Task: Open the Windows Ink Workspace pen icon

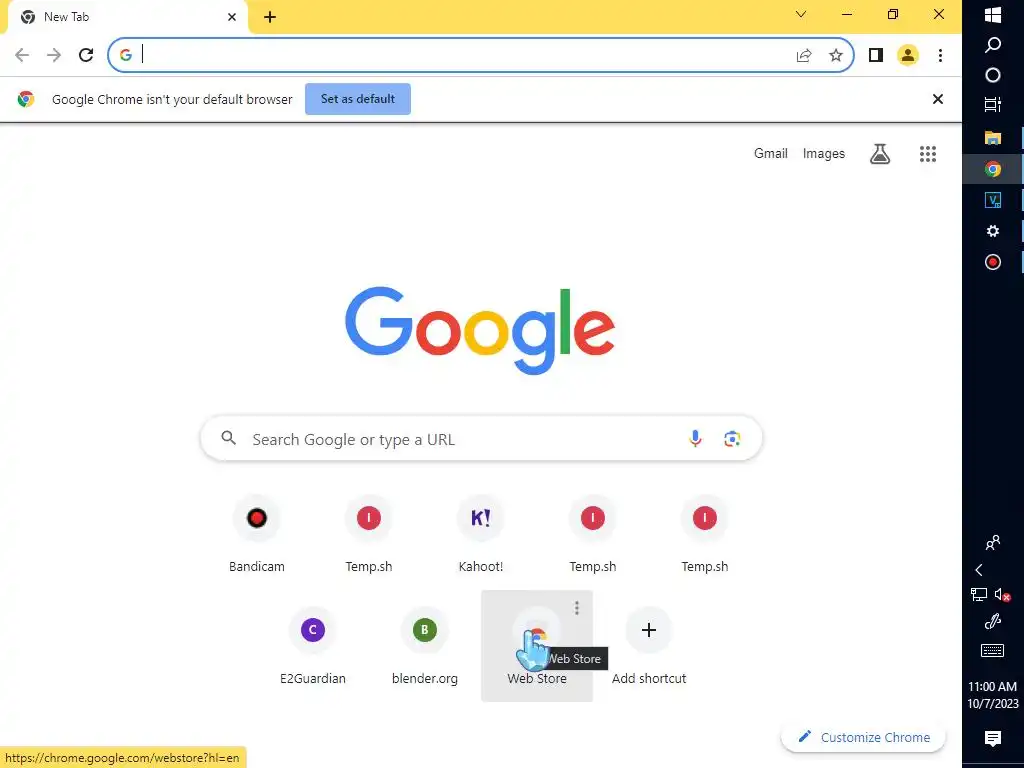Action: coord(993,622)
